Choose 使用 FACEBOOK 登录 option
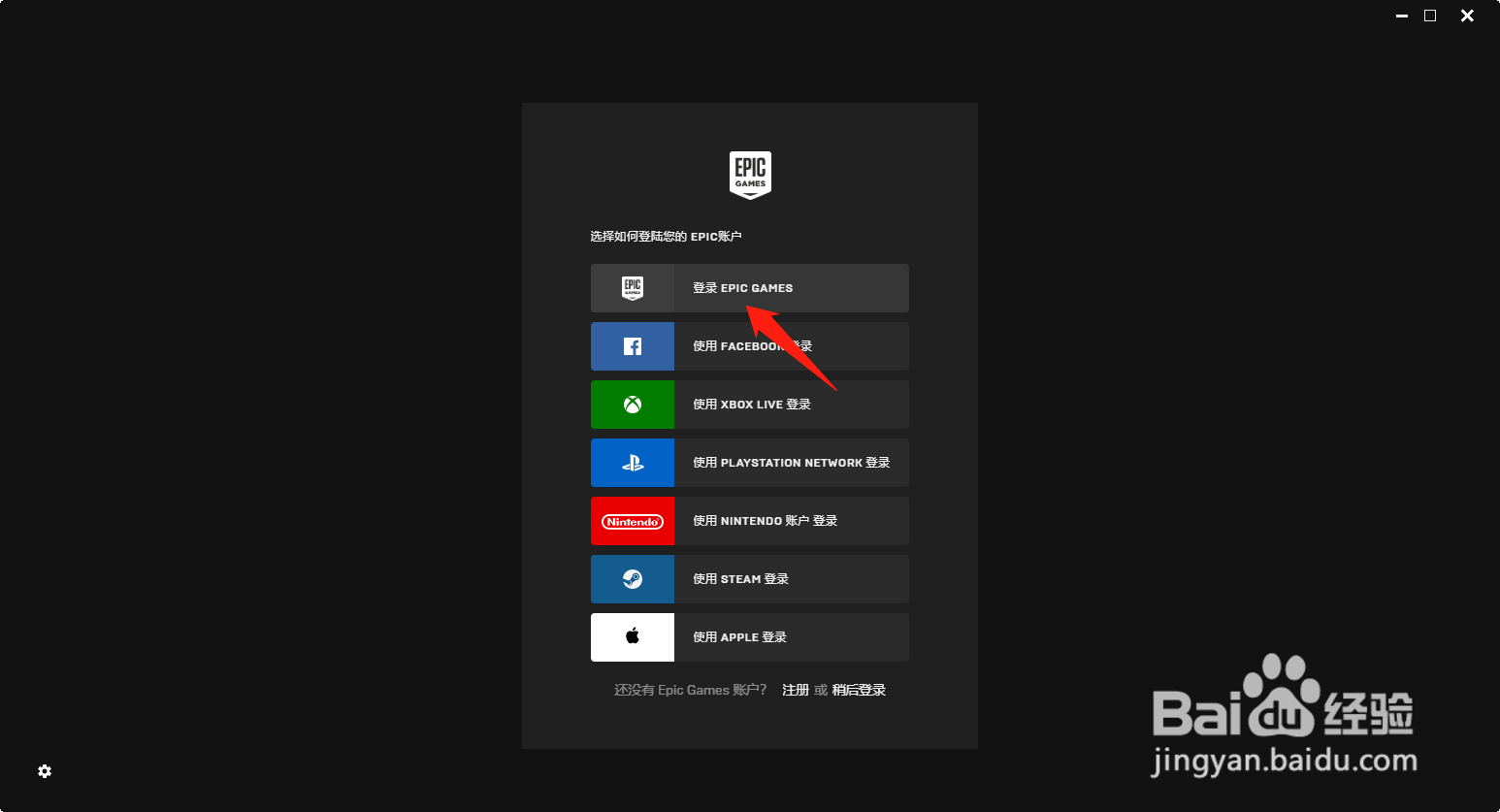This screenshot has width=1500, height=812. [x=750, y=346]
